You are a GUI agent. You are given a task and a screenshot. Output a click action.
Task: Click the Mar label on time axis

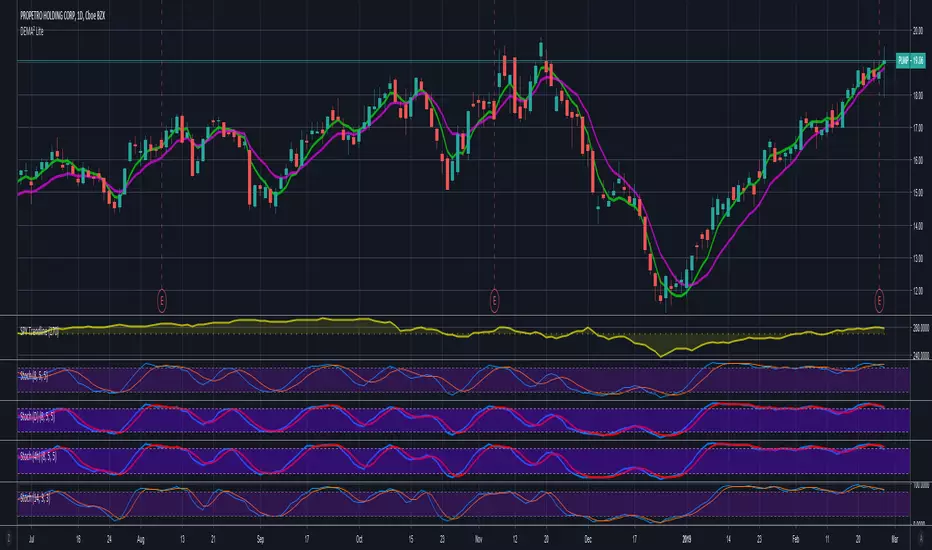click(895, 539)
